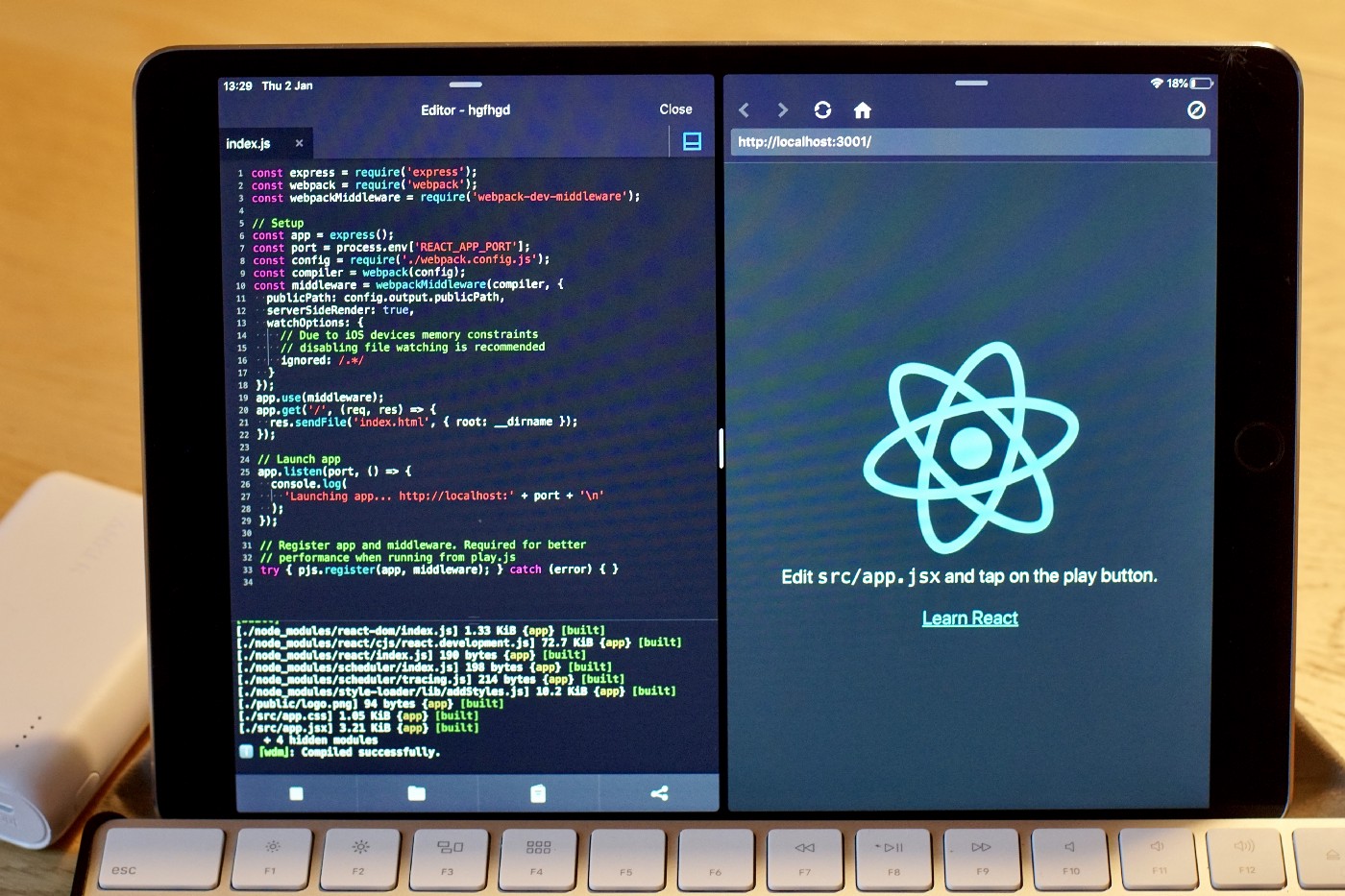Navigate back in the browser
This screenshot has width=1345, height=896.
tap(744, 110)
